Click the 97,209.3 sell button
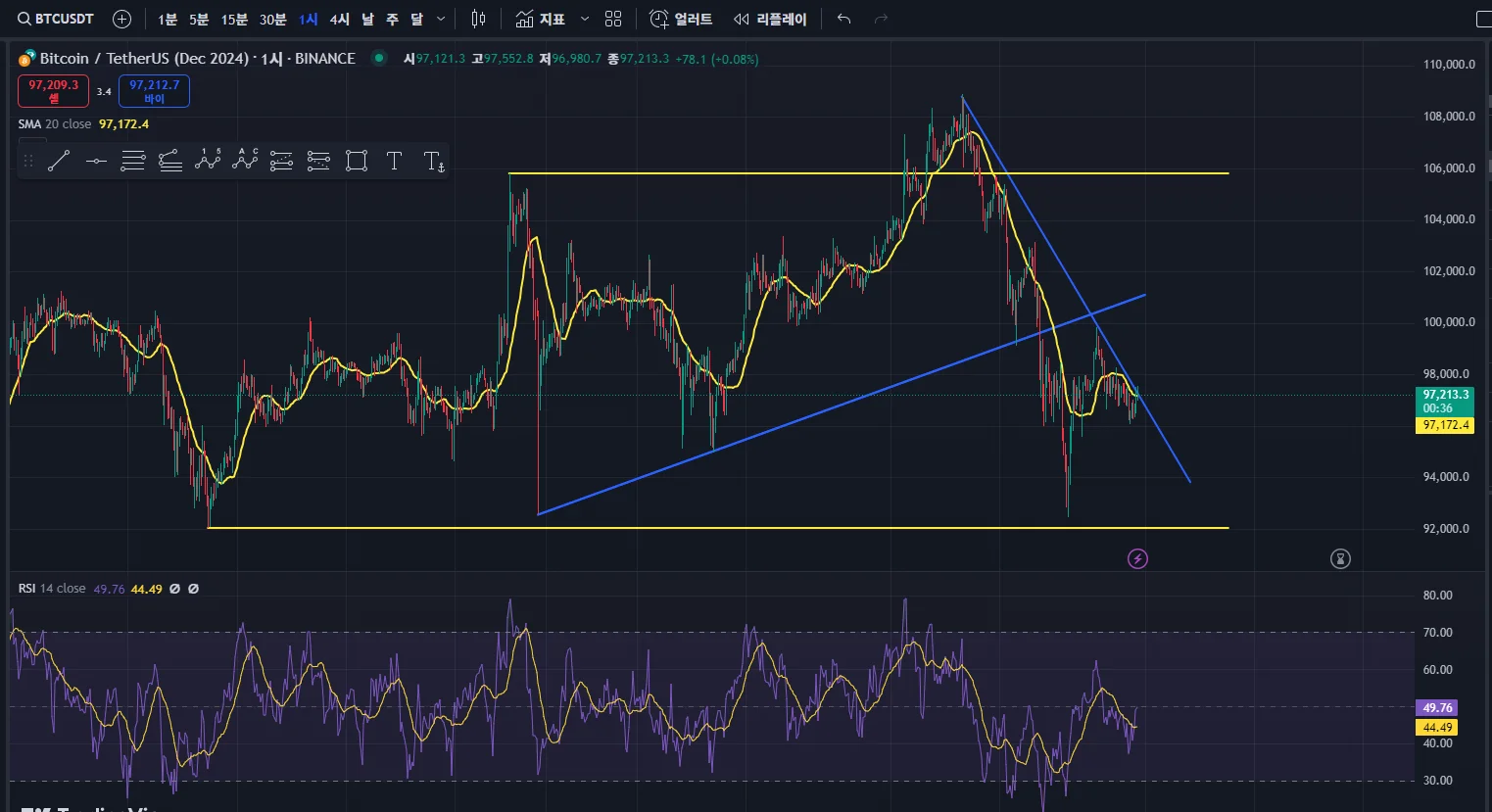The image size is (1492, 812). 54,91
